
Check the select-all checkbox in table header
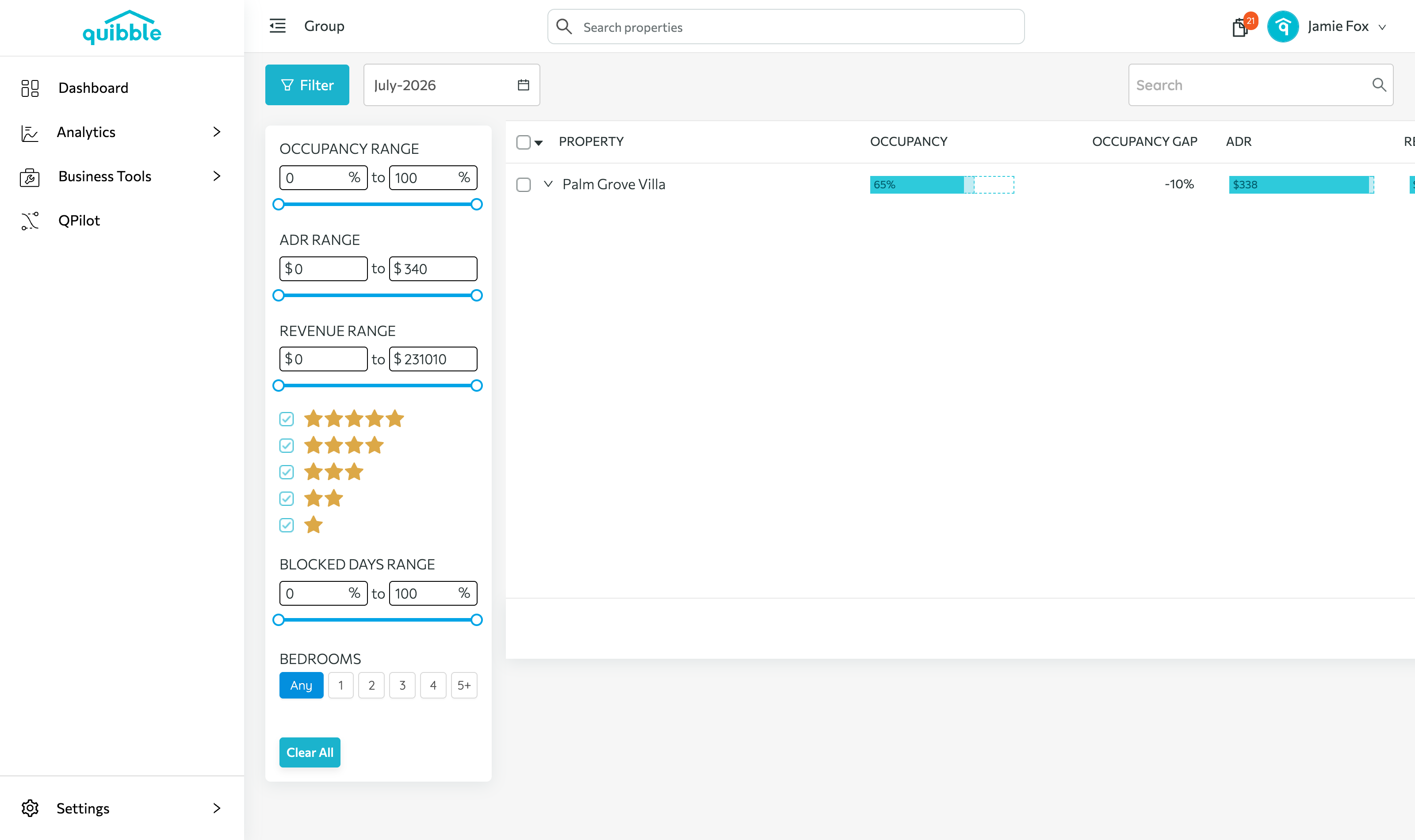click(524, 142)
